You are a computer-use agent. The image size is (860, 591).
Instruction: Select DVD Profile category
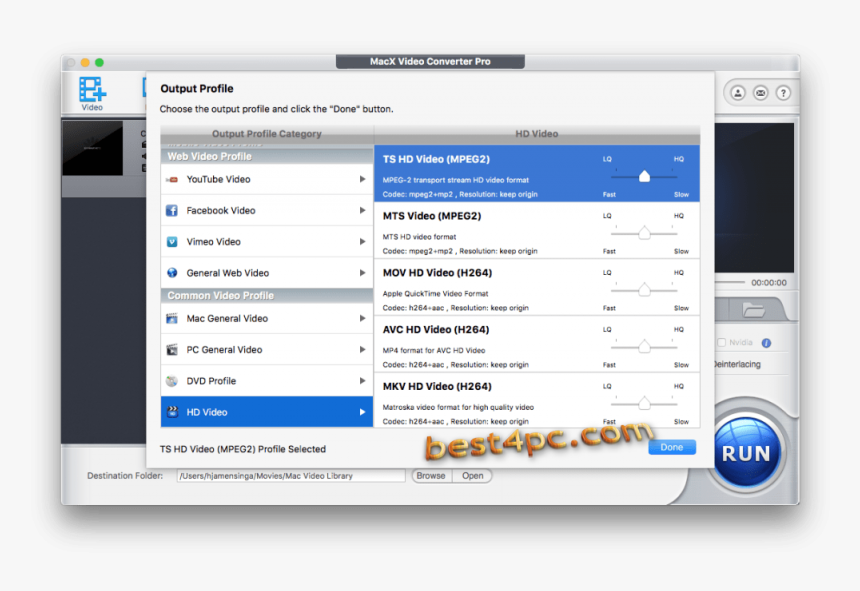(x=267, y=381)
